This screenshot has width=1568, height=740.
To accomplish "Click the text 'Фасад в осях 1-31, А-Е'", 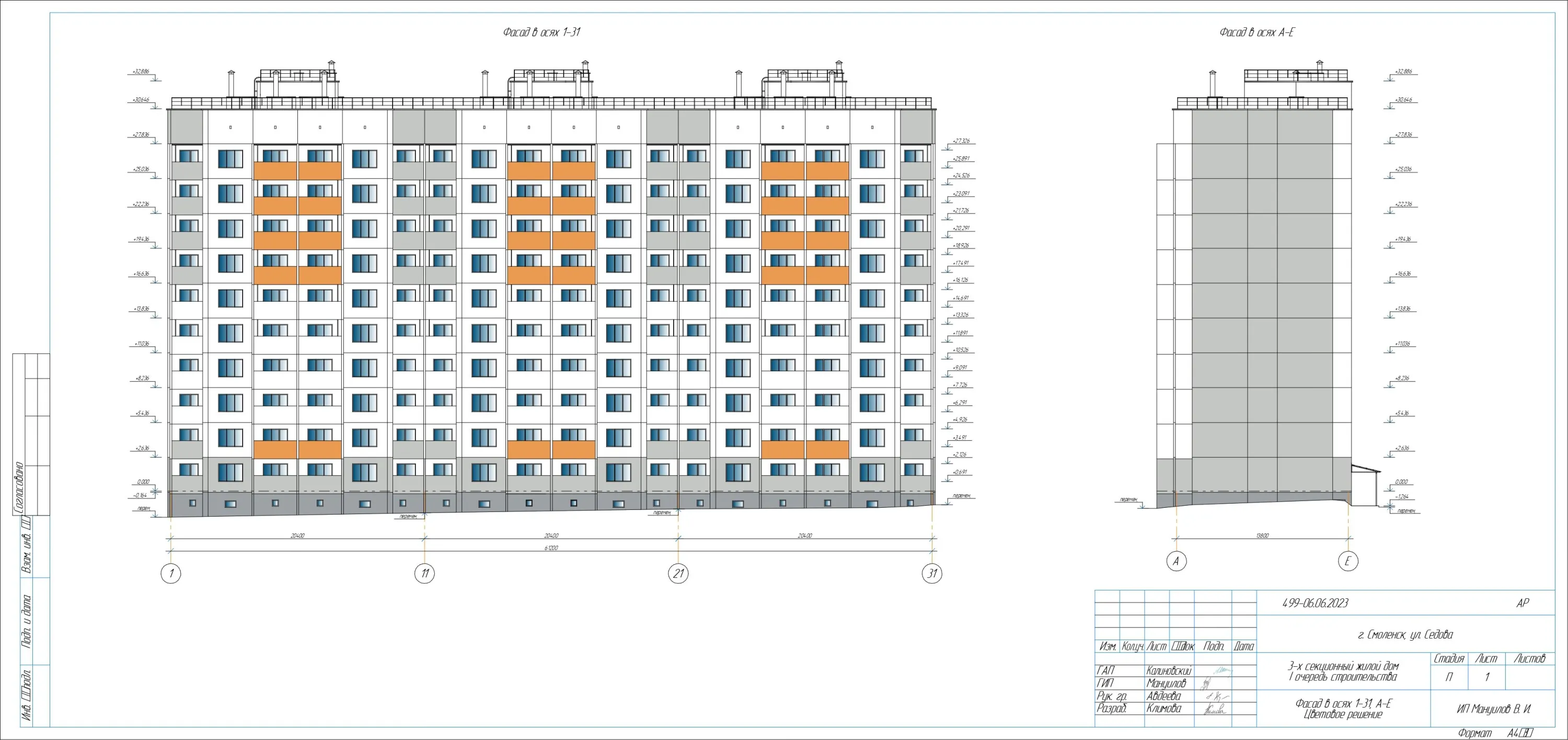I will click(1343, 703).
